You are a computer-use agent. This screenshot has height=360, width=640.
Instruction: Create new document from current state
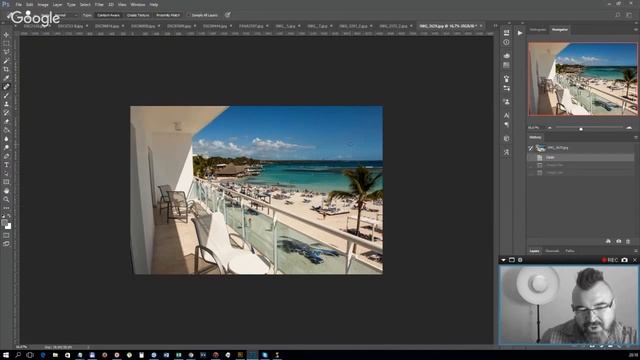(608, 241)
